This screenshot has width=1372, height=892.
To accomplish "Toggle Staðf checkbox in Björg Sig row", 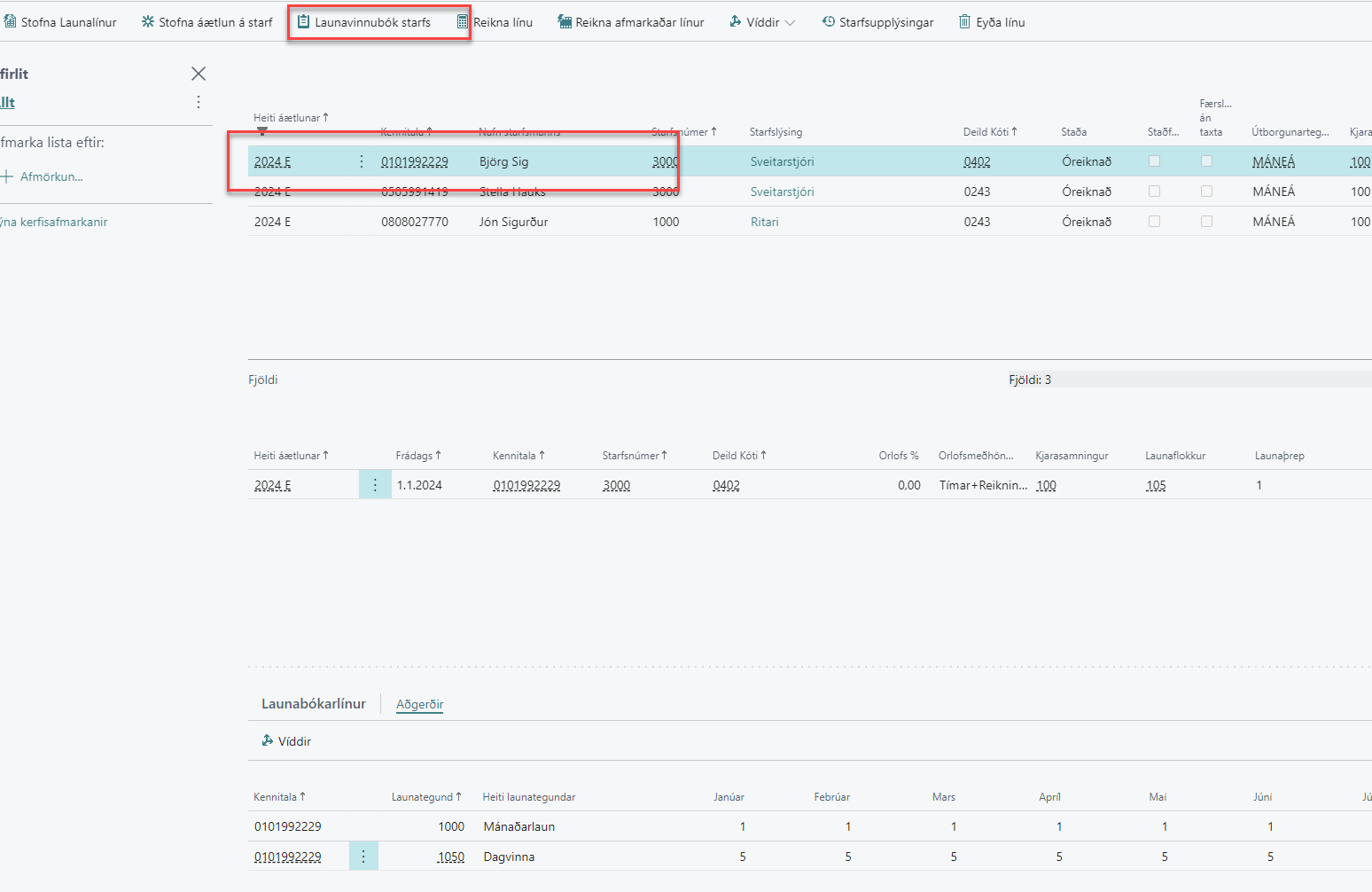I will [1154, 161].
